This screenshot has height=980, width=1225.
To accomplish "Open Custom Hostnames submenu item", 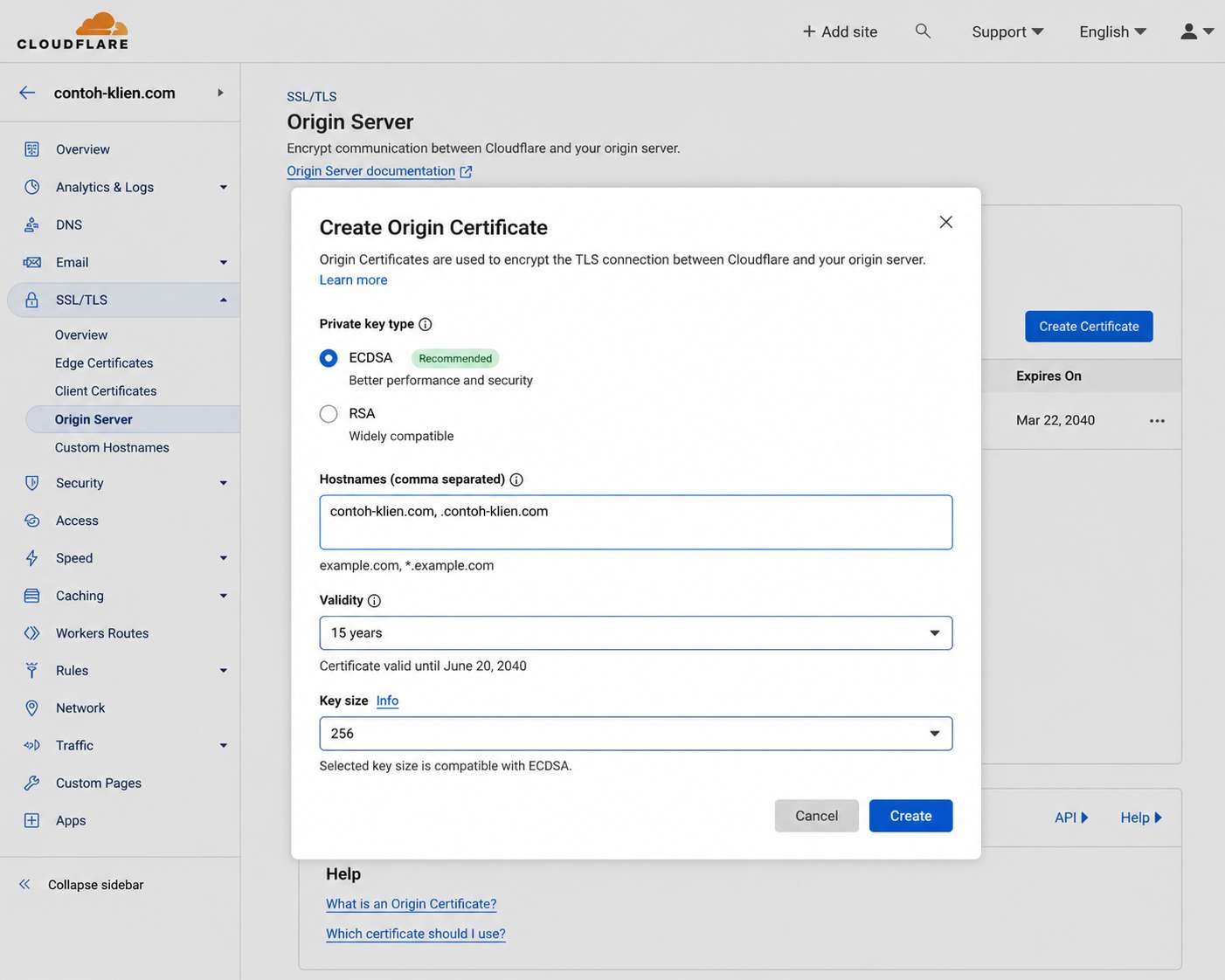I will 112,447.
